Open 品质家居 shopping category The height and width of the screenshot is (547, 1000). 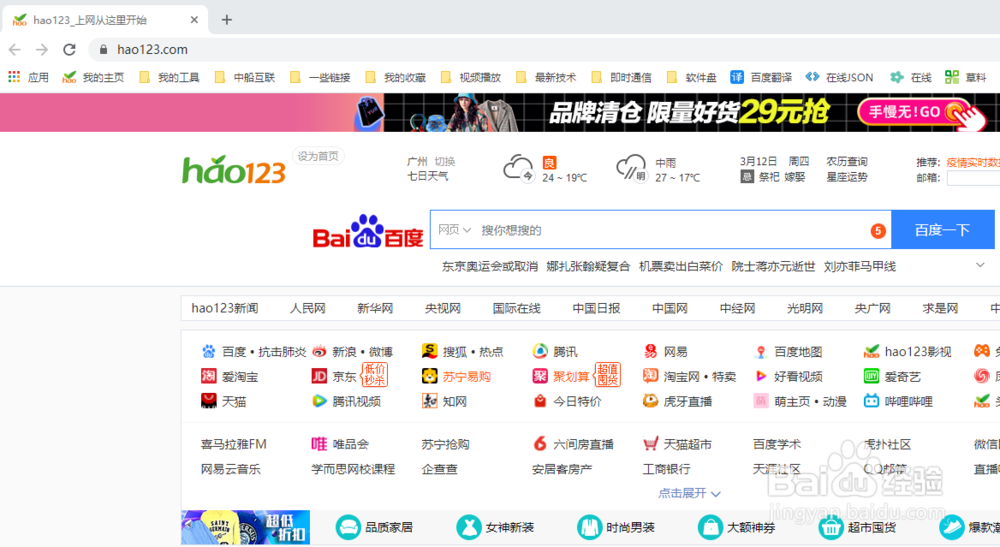coord(374,527)
